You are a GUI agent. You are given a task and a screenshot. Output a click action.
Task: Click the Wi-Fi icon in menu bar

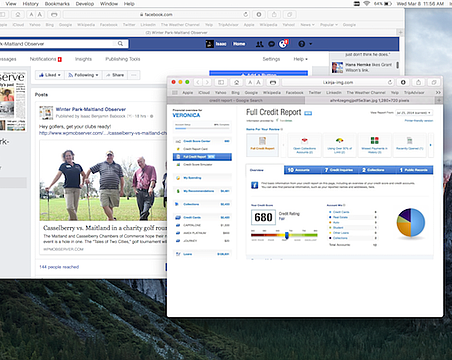(x=367, y=4)
